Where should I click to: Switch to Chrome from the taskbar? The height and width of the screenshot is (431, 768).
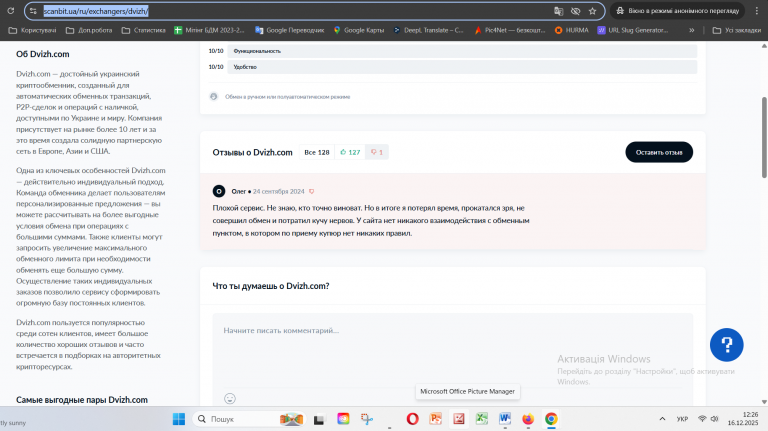551,419
